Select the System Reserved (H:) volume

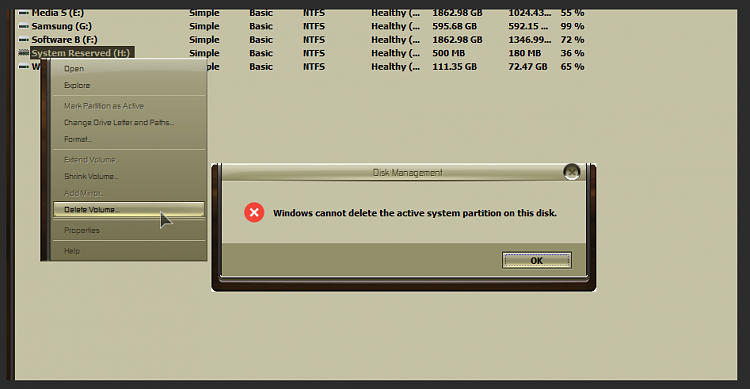click(81, 53)
